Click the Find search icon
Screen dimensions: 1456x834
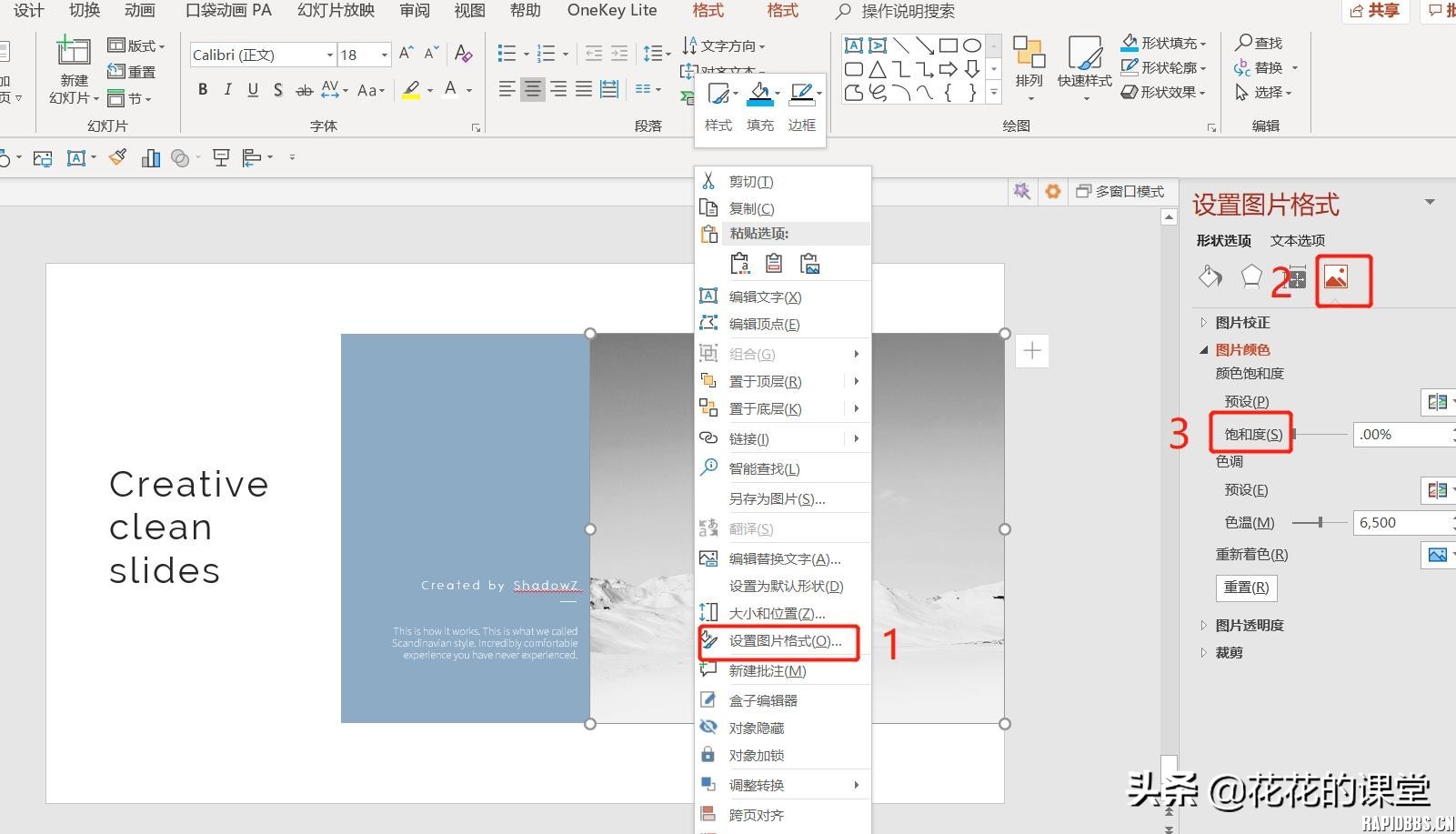(x=1244, y=43)
